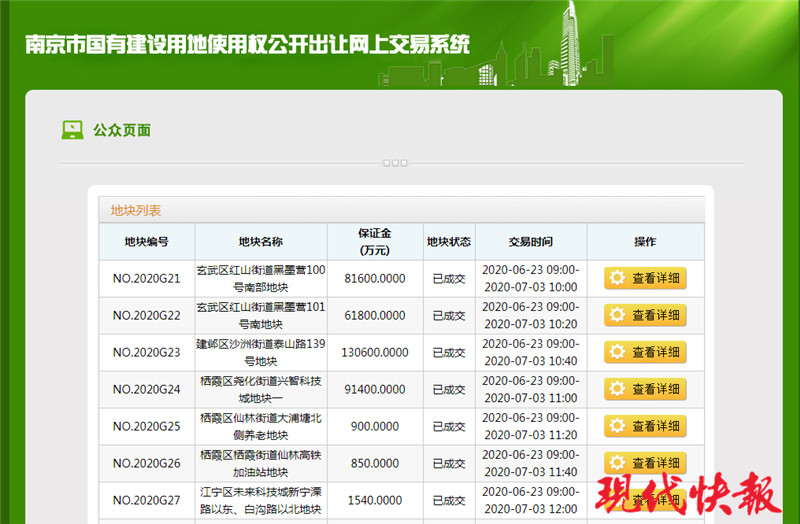Select the 地块列表 panel tab
Image resolution: width=800 pixels, height=524 pixels.
click(x=136, y=210)
